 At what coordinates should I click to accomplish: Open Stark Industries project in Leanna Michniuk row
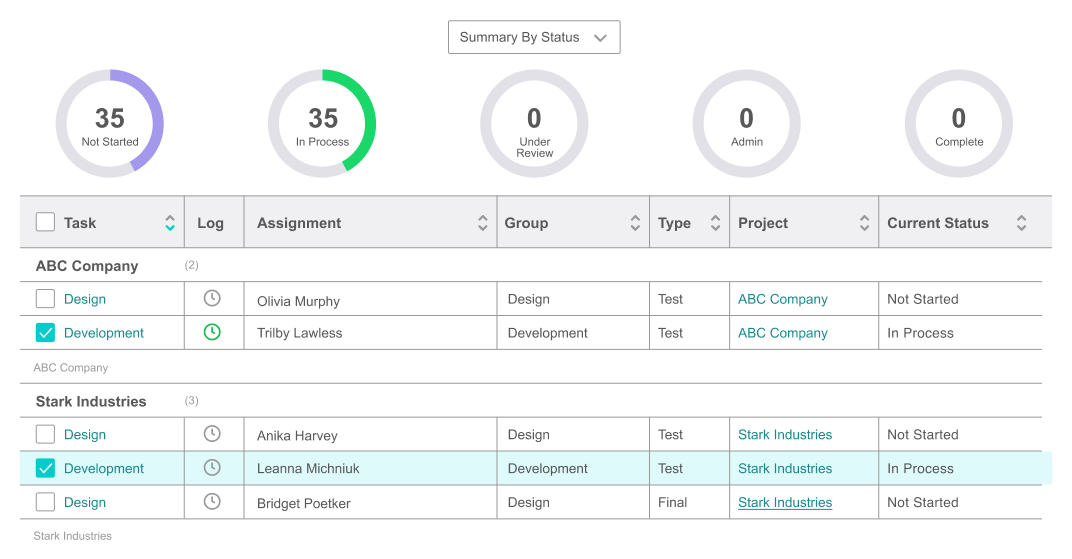(x=785, y=468)
